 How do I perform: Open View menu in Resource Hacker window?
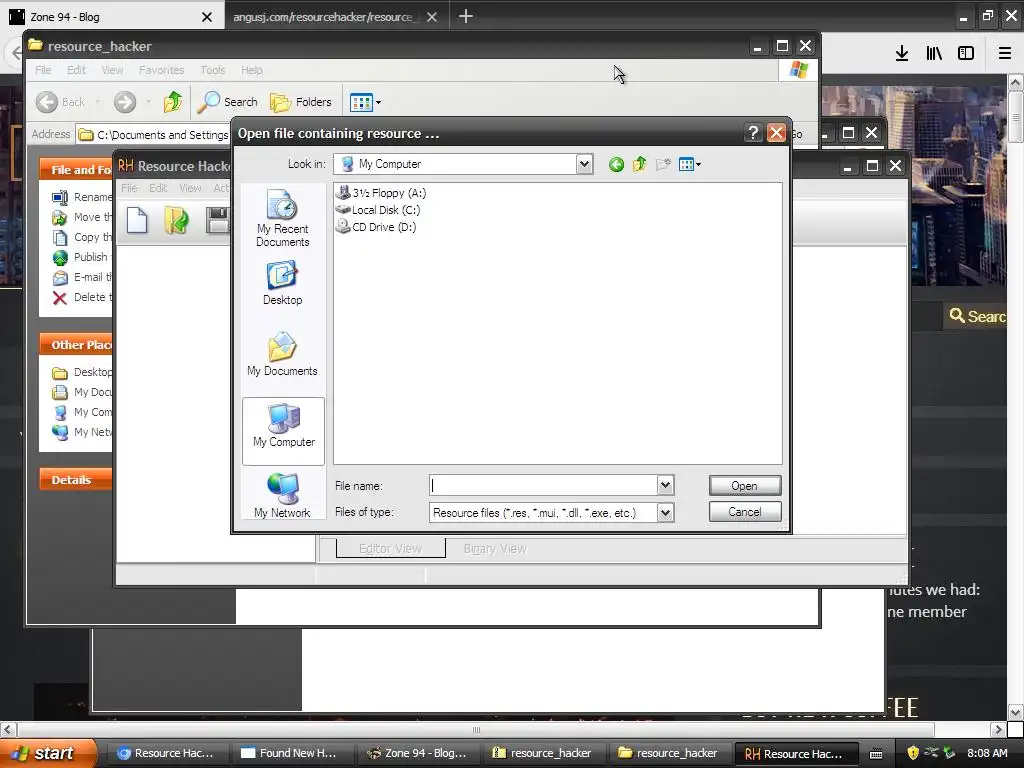190,188
